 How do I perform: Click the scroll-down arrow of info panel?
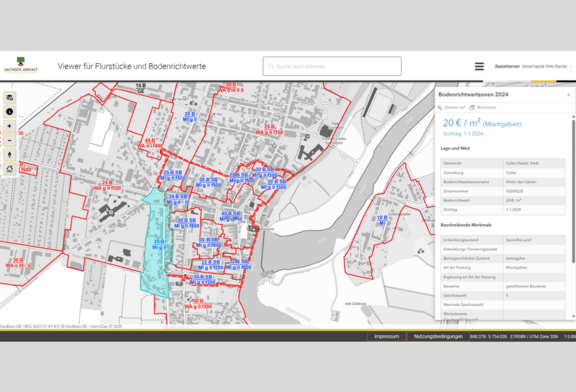[573, 317]
